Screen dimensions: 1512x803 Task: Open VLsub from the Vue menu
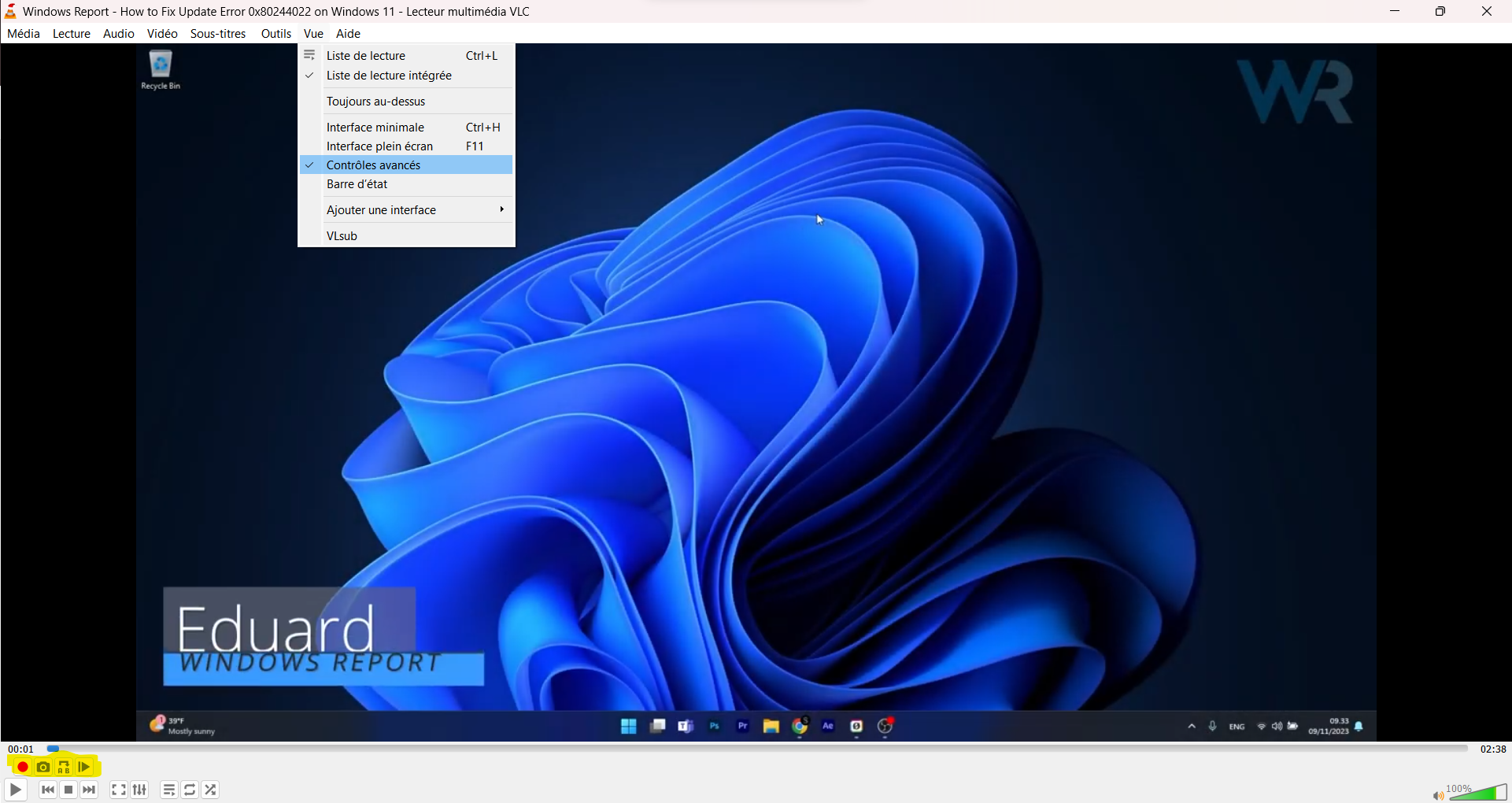click(406, 236)
